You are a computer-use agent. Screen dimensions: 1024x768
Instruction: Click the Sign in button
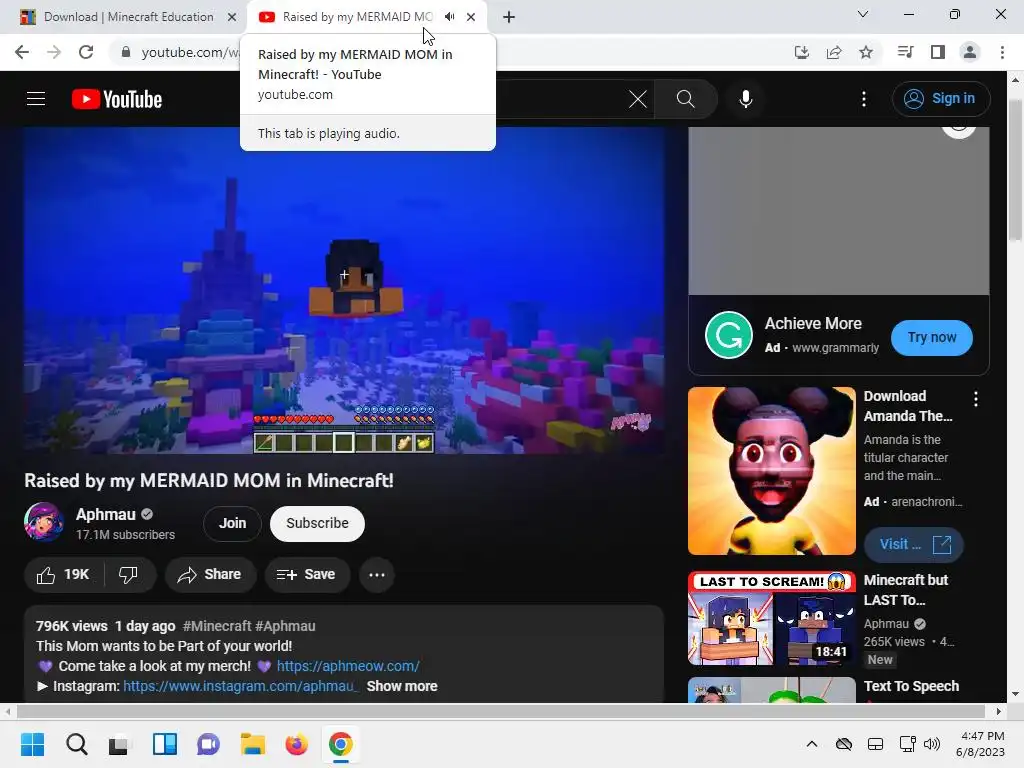tap(940, 99)
